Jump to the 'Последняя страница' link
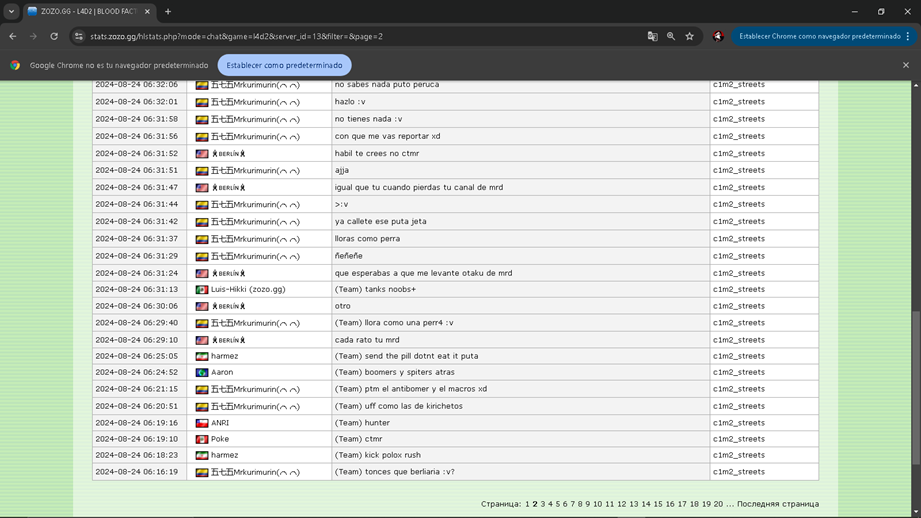 [x=777, y=504]
